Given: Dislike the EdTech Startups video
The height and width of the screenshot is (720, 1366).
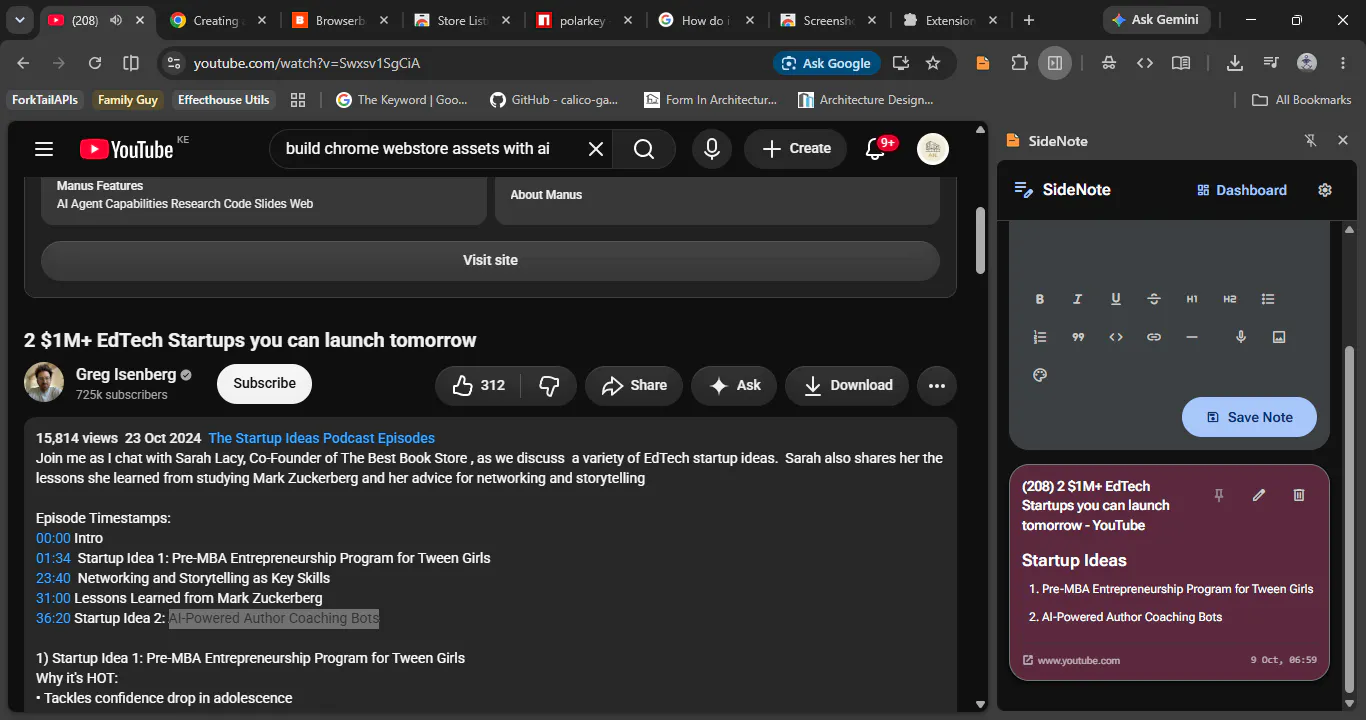Looking at the screenshot, I should [549, 385].
